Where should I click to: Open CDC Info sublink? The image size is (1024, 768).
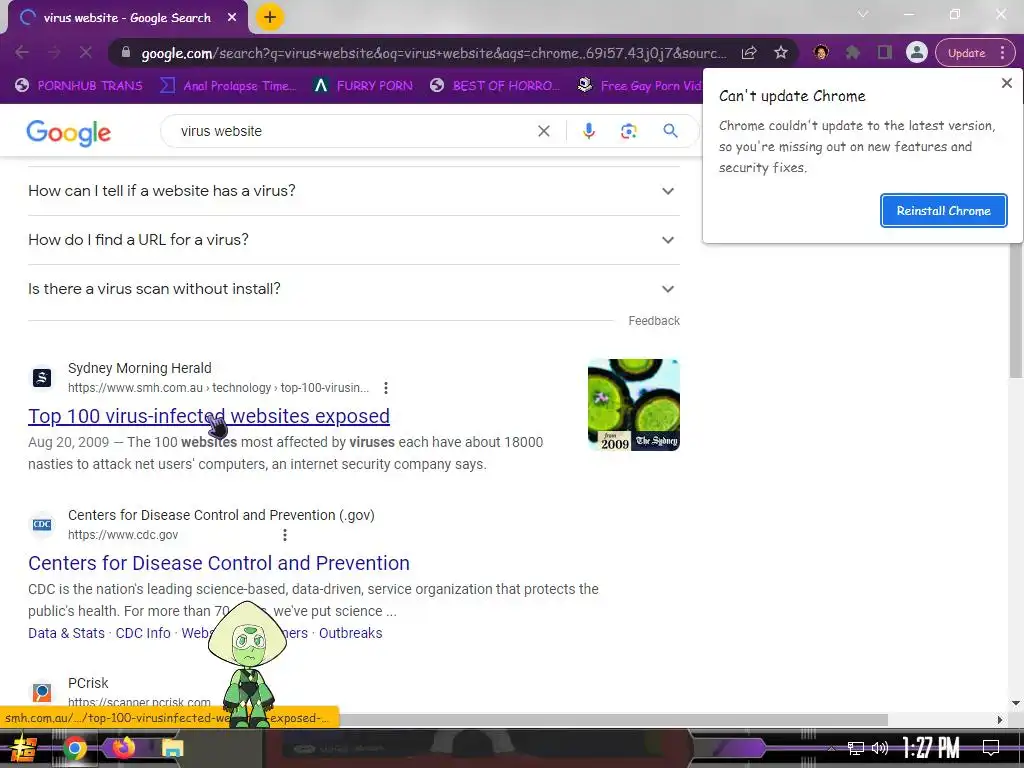click(x=143, y=633)
